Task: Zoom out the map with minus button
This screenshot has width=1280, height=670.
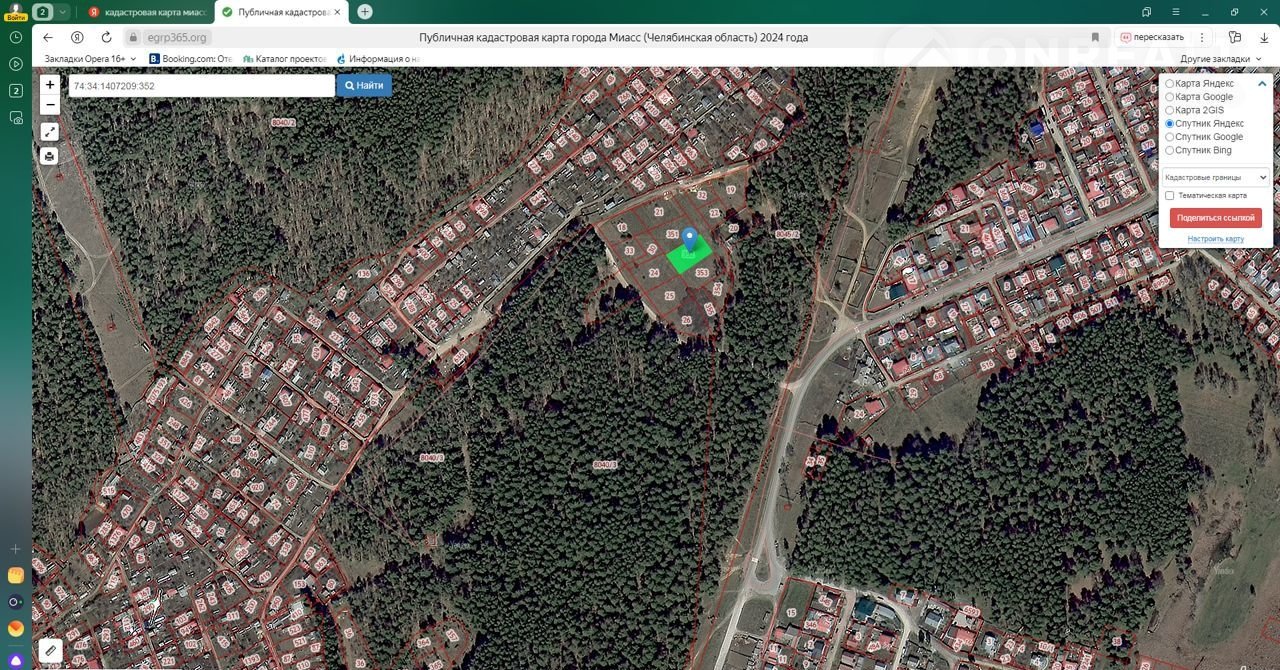Action: click(x=50, y=105)
